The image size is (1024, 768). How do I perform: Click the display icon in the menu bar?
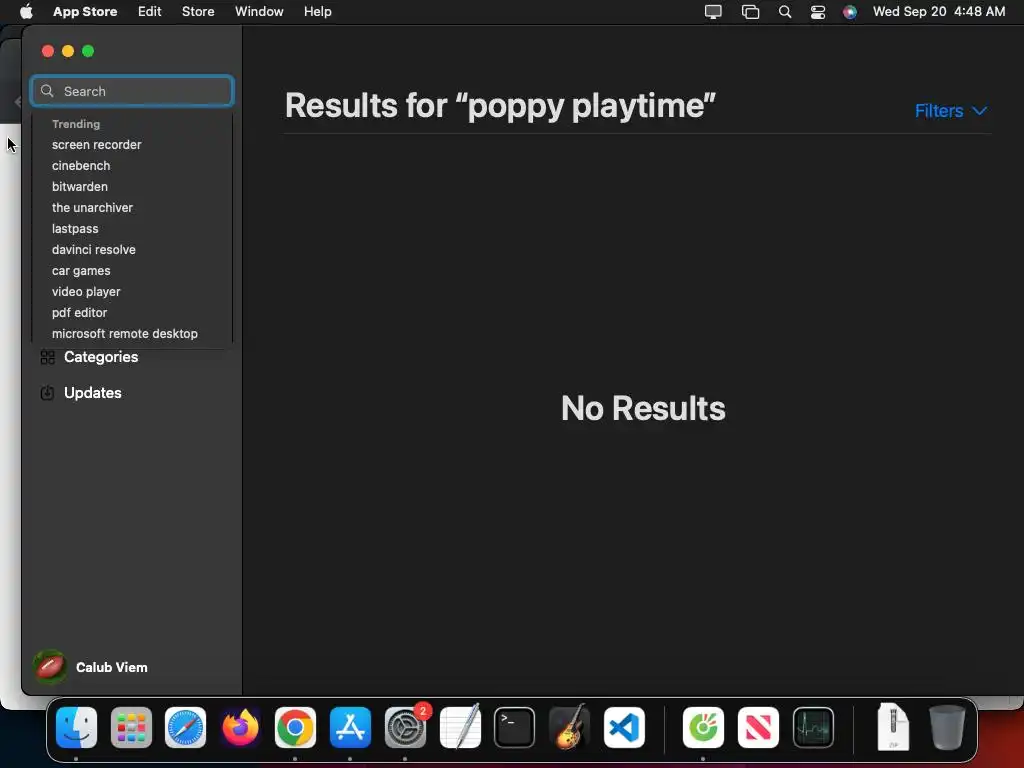[x=713, y=12]
